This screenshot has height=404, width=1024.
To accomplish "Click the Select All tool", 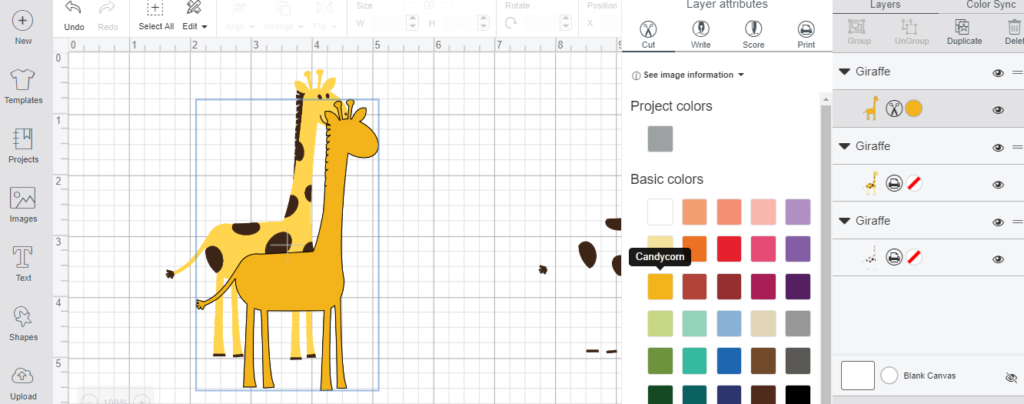I will pos(156,16).
